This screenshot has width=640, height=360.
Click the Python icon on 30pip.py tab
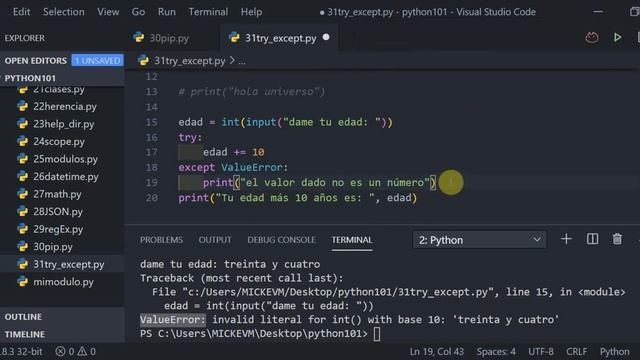point(139,38)
